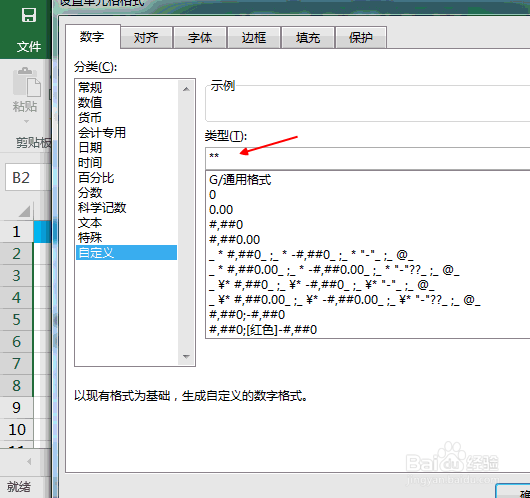Screen dimensions: 530x498
Task: Select 时间 category
Action: coord(126,163)
